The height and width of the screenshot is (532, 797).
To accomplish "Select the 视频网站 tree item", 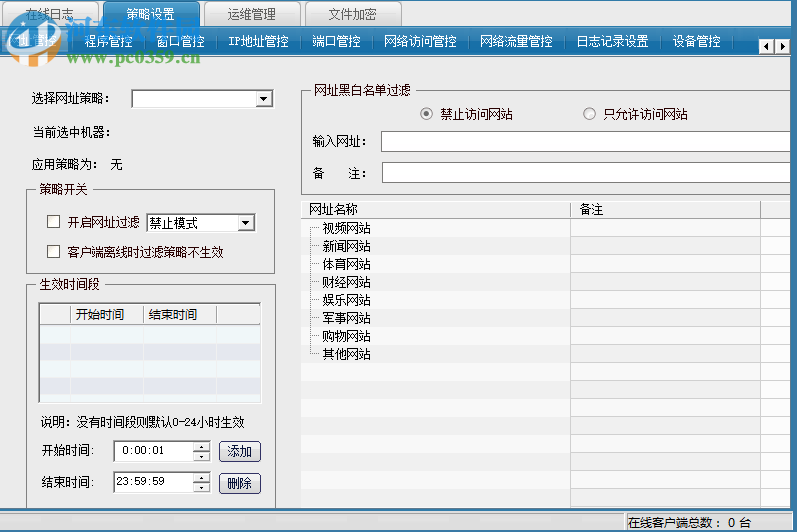I will (346, 228).
